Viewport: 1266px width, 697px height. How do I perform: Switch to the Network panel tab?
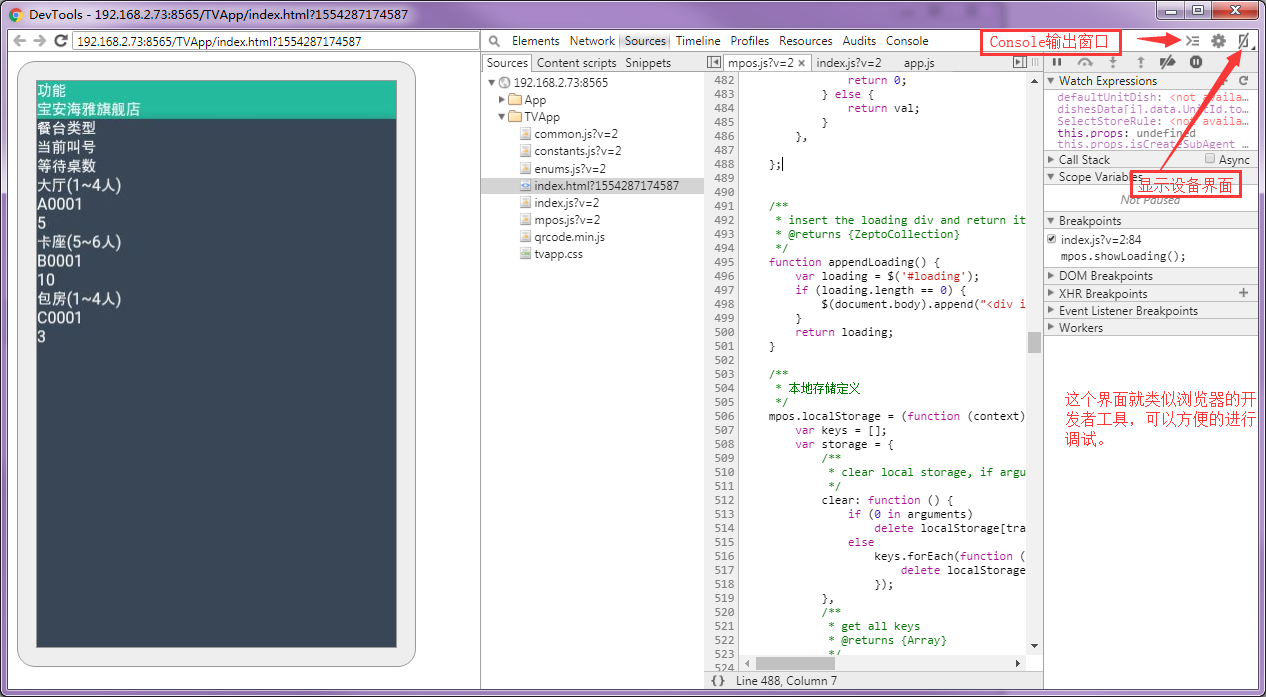pos(592,41)
